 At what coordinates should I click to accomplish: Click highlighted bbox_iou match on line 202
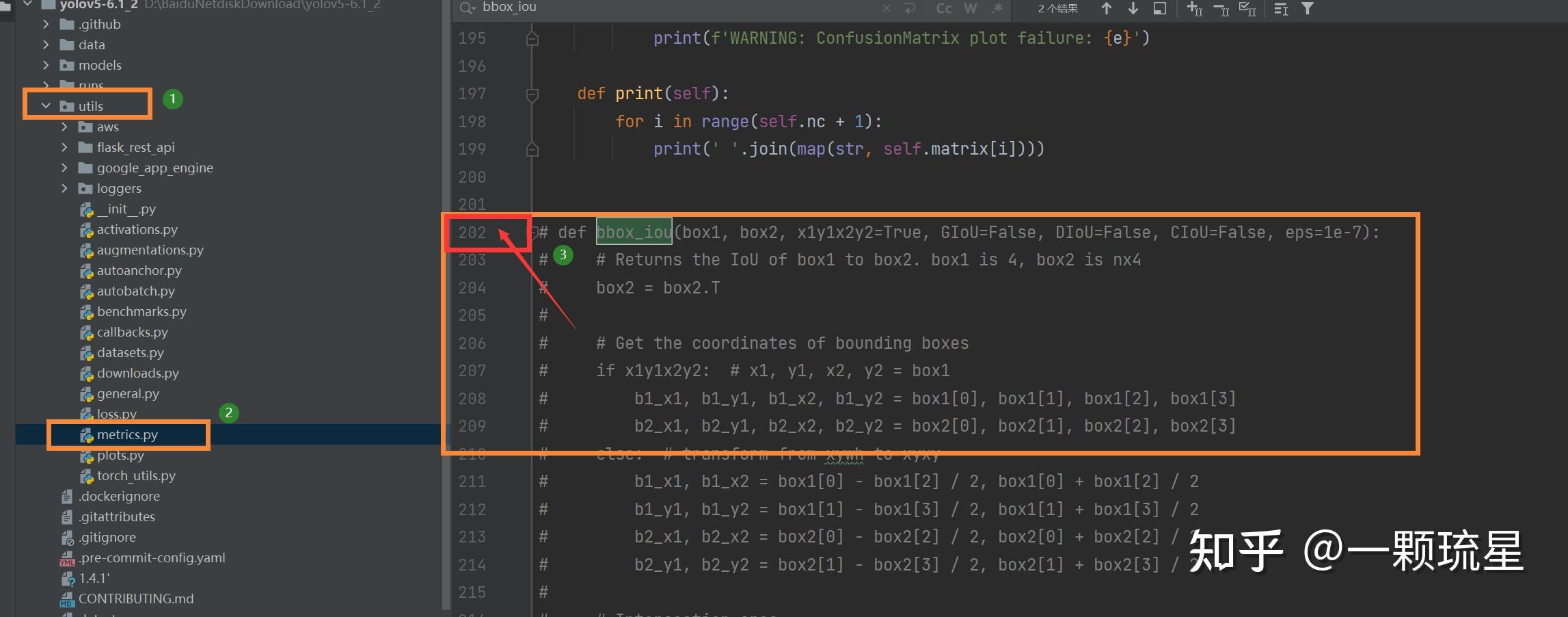[x=634, y=233]
